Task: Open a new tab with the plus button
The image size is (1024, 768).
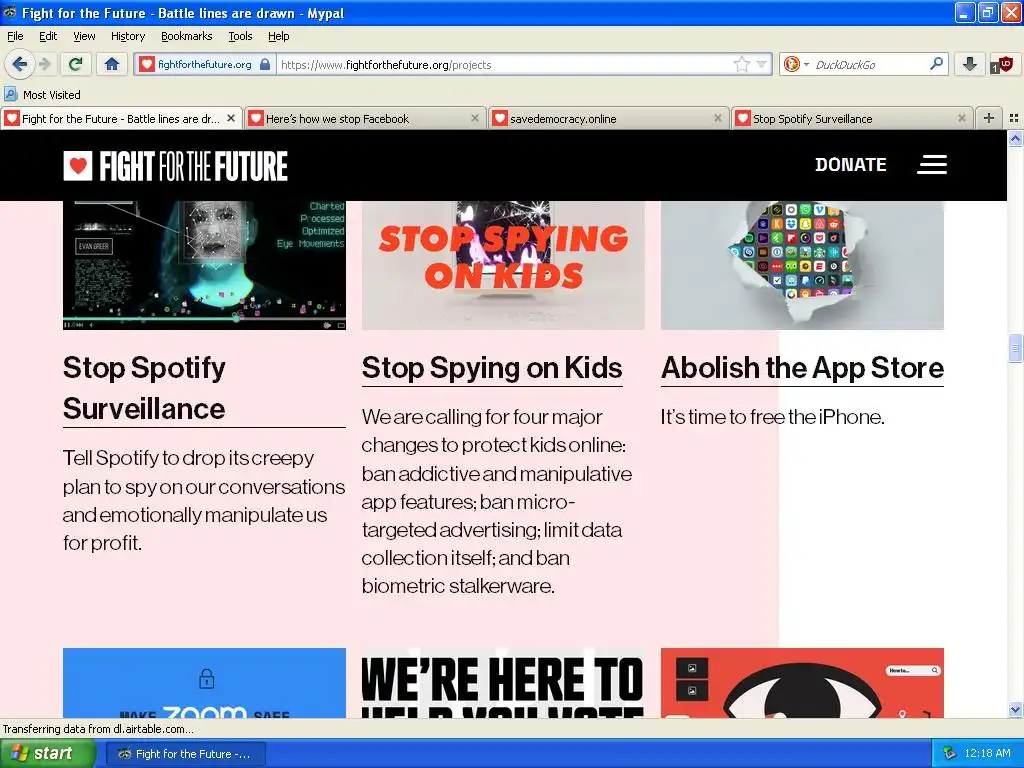Action: pos(989,118)
